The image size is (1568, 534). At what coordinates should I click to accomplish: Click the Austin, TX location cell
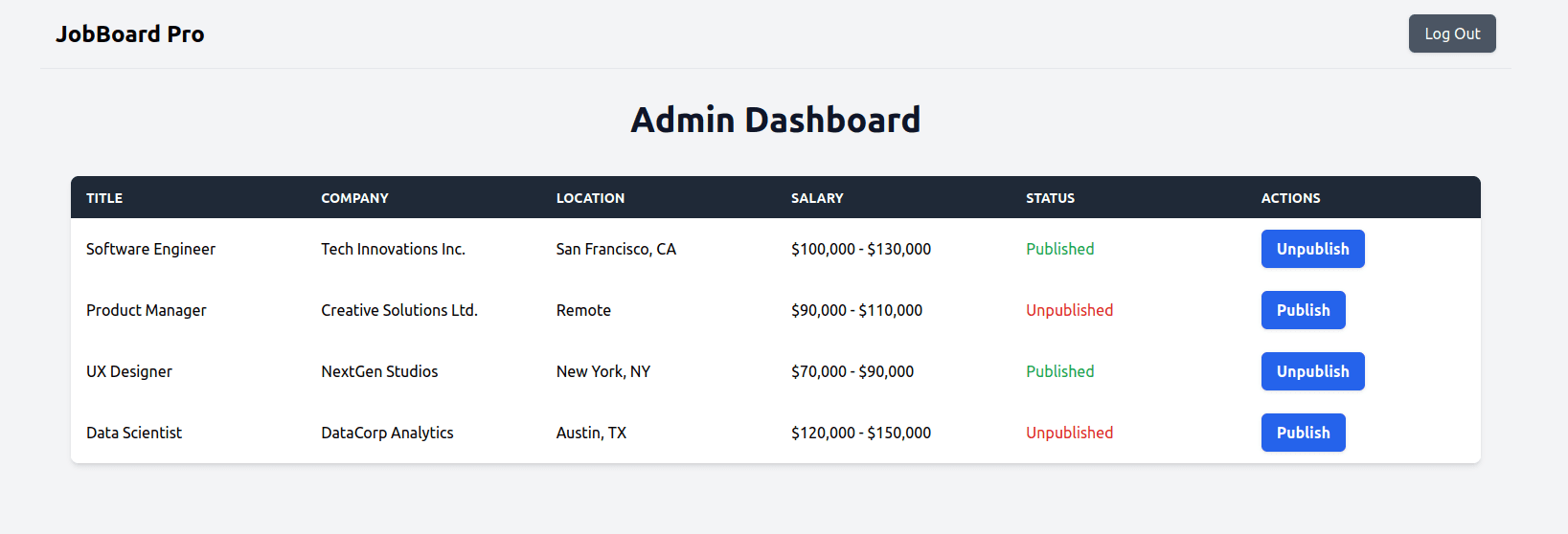click(x=591, y=433)
